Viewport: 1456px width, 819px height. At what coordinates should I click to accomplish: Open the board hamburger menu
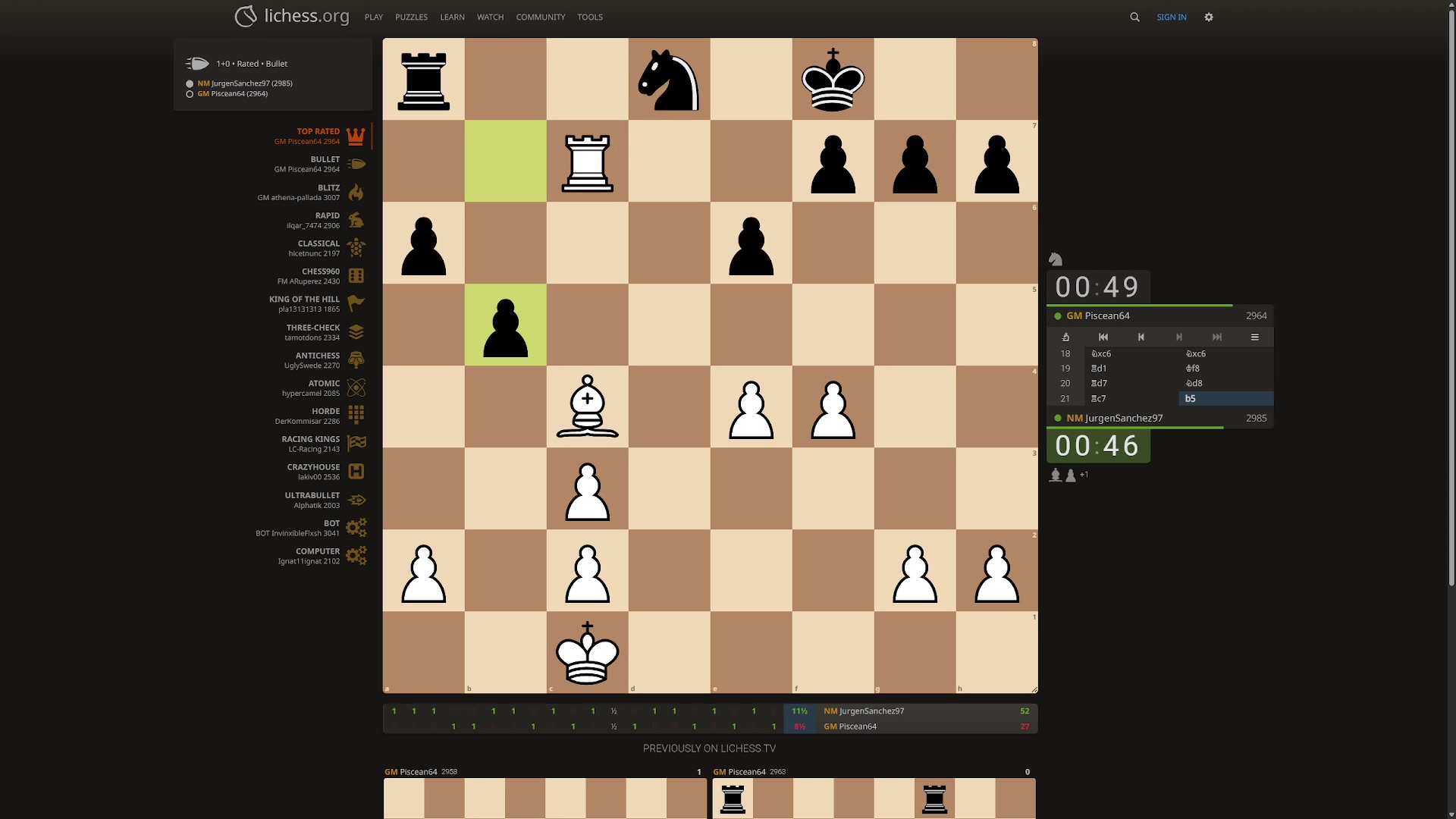(x=1255, y=337)
